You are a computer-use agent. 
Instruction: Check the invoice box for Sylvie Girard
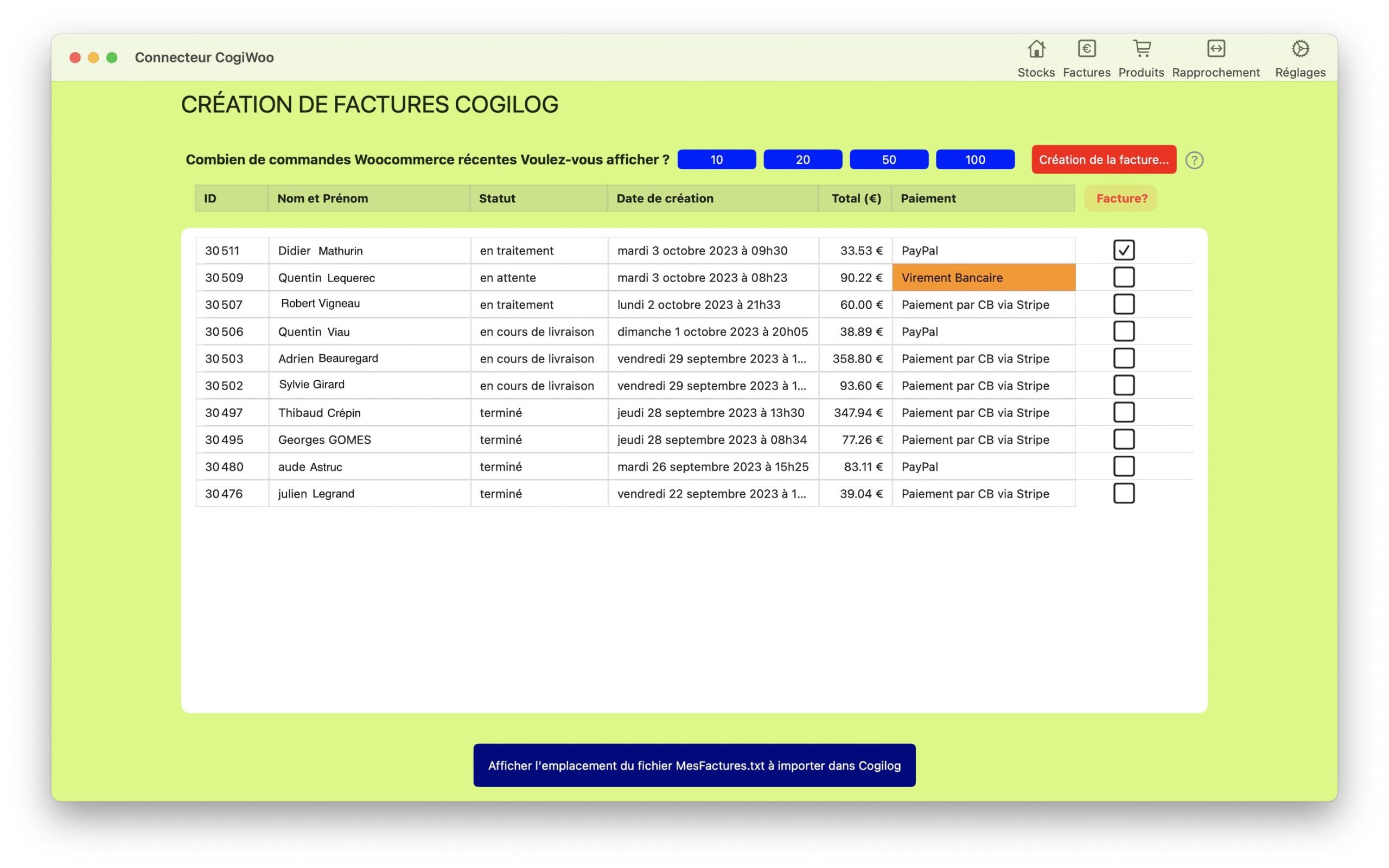click(x=1124, y=385)
